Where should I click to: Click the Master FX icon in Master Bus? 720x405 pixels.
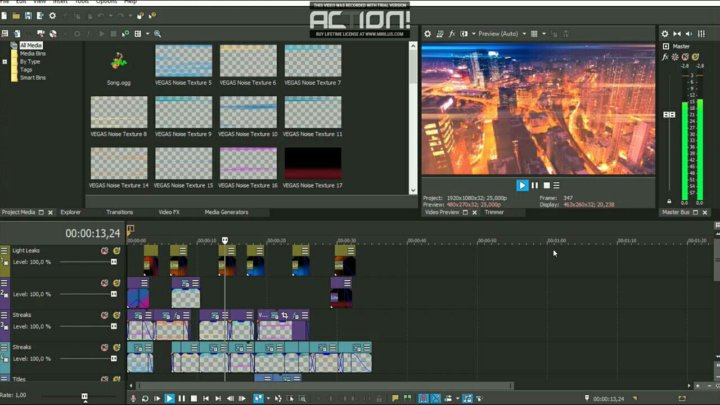665,57
